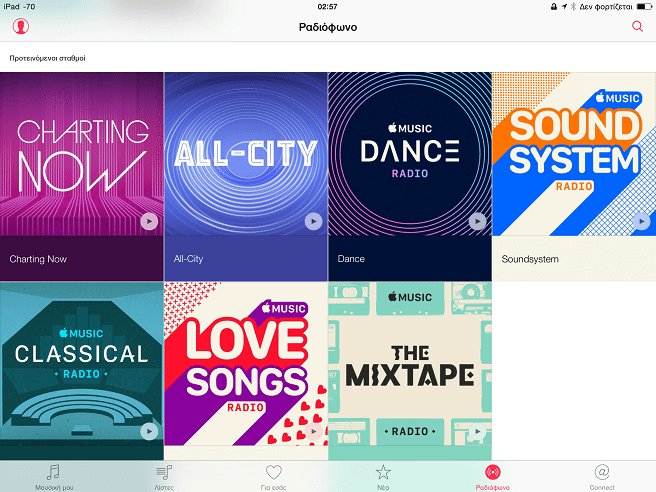The height and width of the screenshot is (492, 656).
Task: Open the Charting Now artwork
Action: pos(82,154)
